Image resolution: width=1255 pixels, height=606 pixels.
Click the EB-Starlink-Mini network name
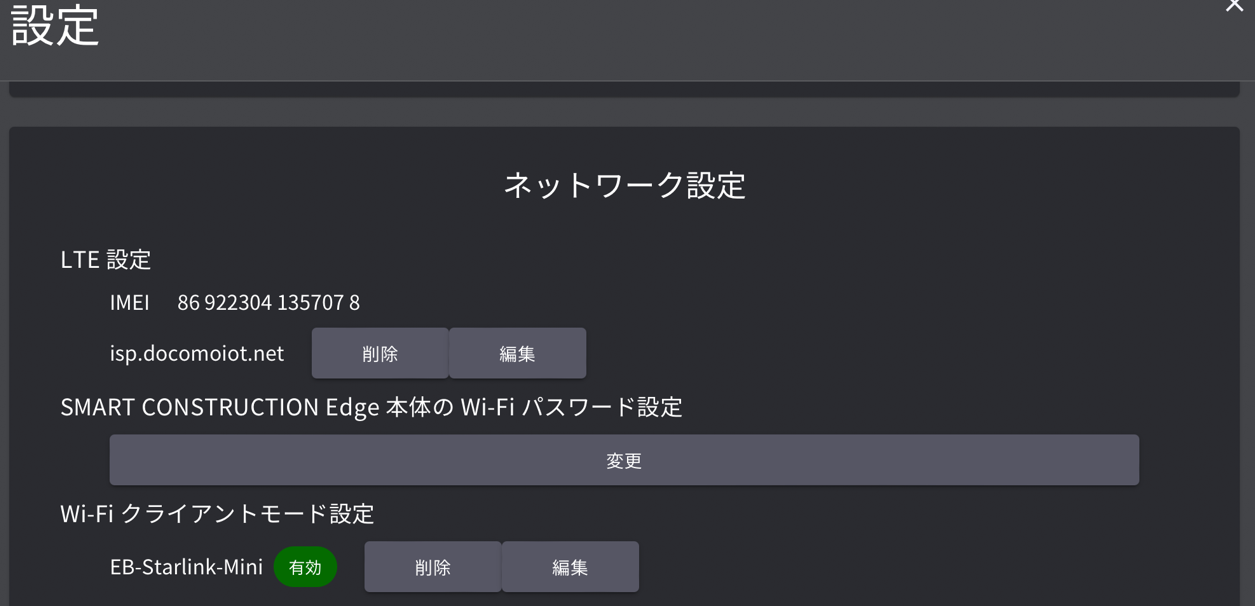point(186,567)
